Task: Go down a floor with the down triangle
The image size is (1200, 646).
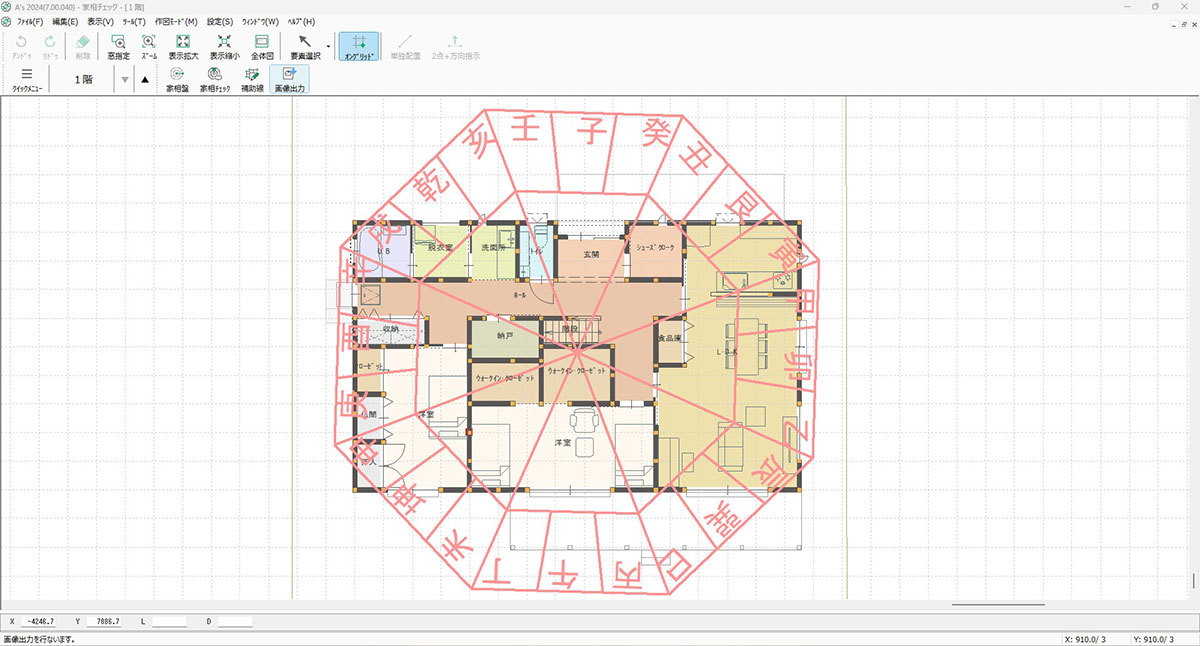Action: click(x=125, y=80)
